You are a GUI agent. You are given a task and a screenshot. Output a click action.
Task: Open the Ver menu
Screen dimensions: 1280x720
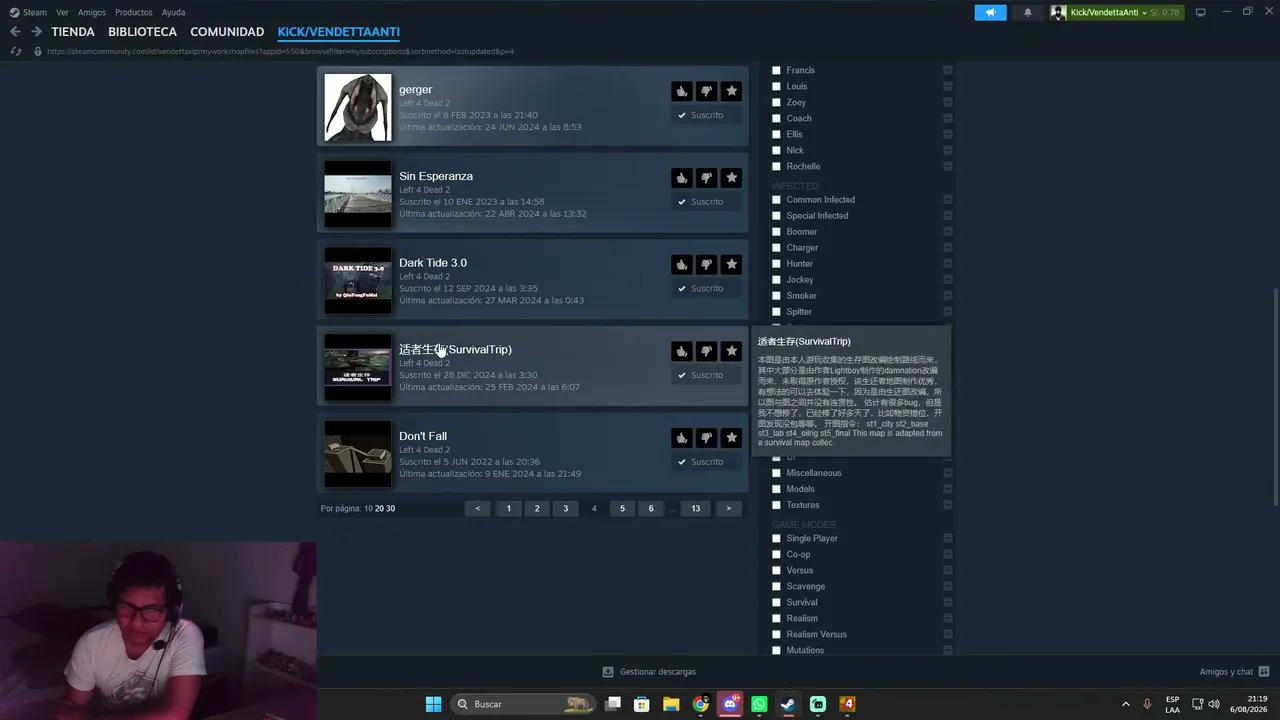click(x=62, y=12)
